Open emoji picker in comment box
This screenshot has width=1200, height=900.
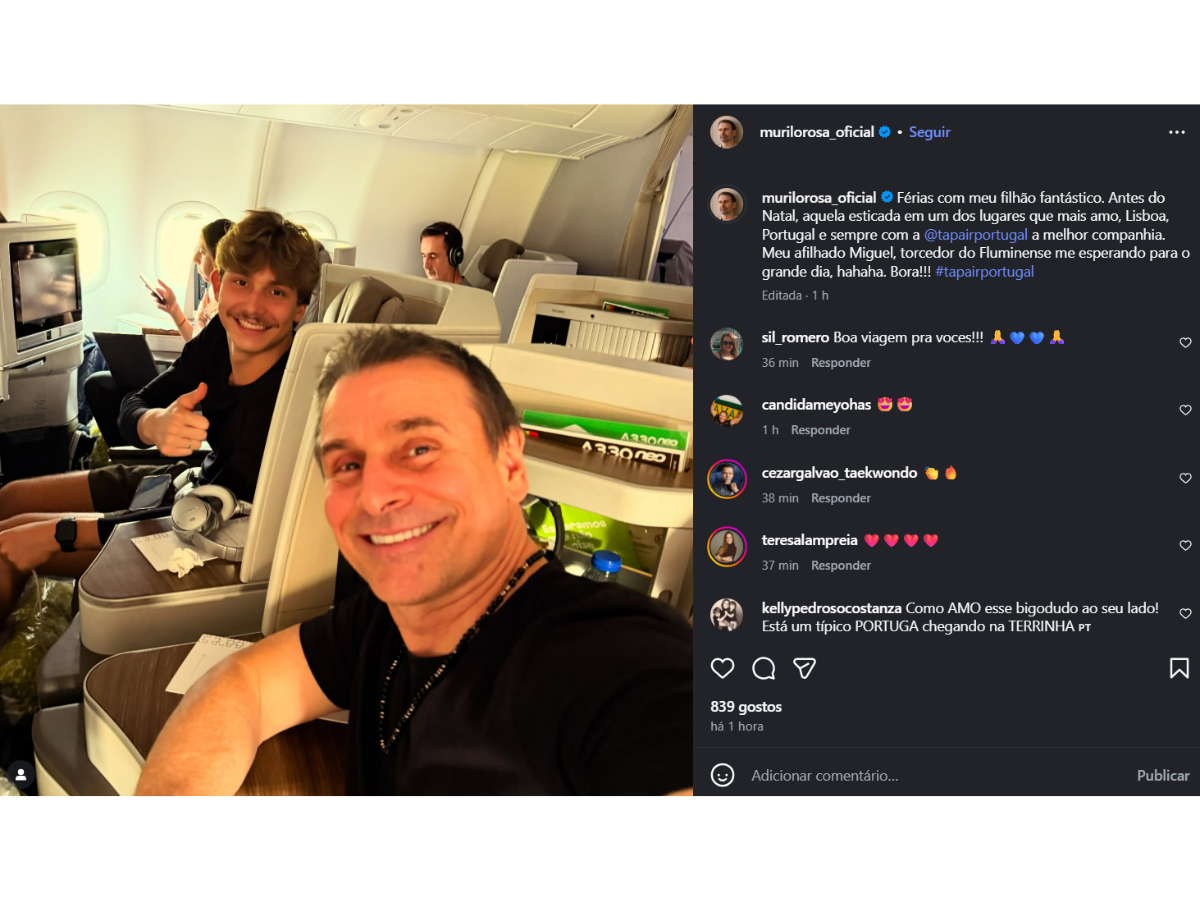(722, 775)
